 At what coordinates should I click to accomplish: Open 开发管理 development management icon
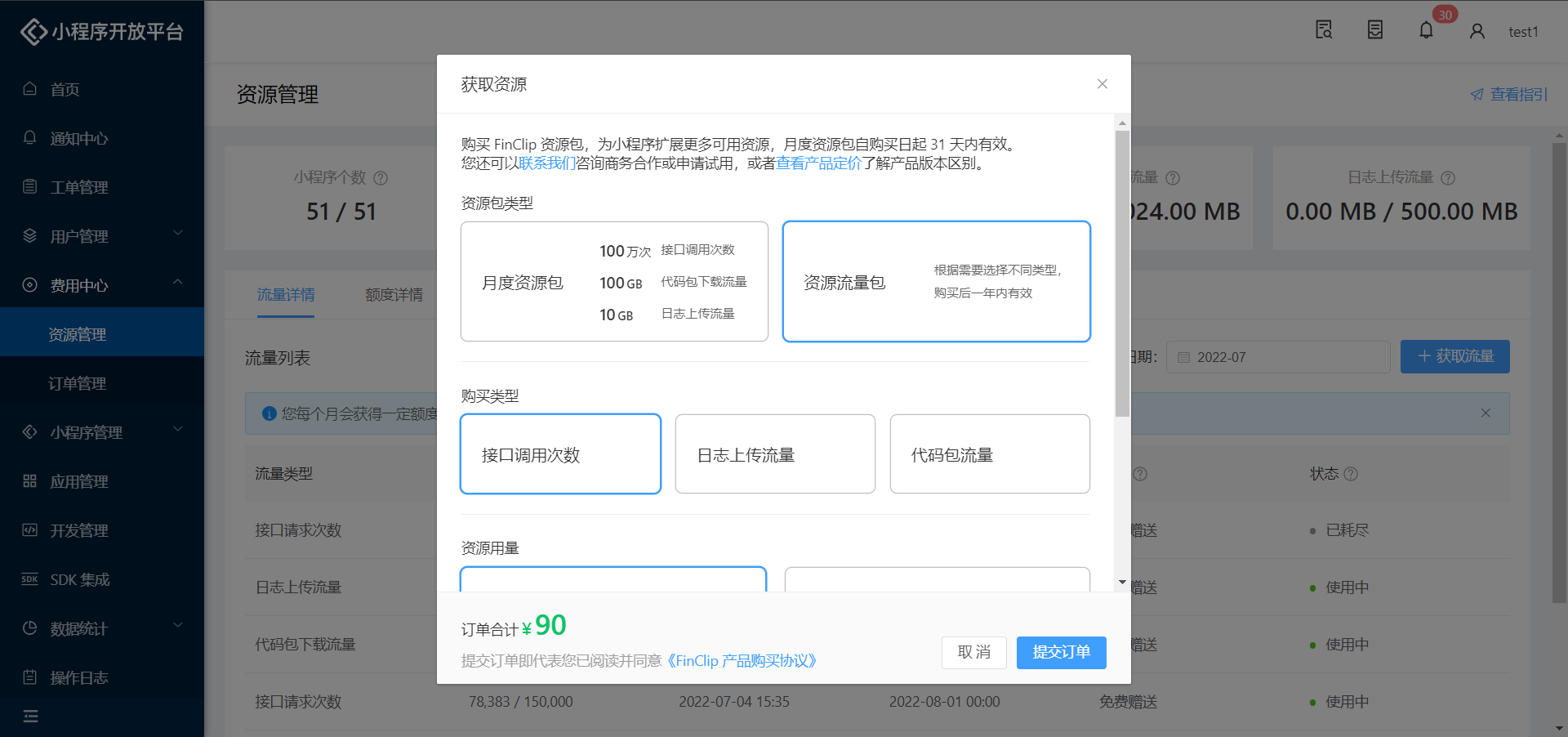tap(30, 530)
